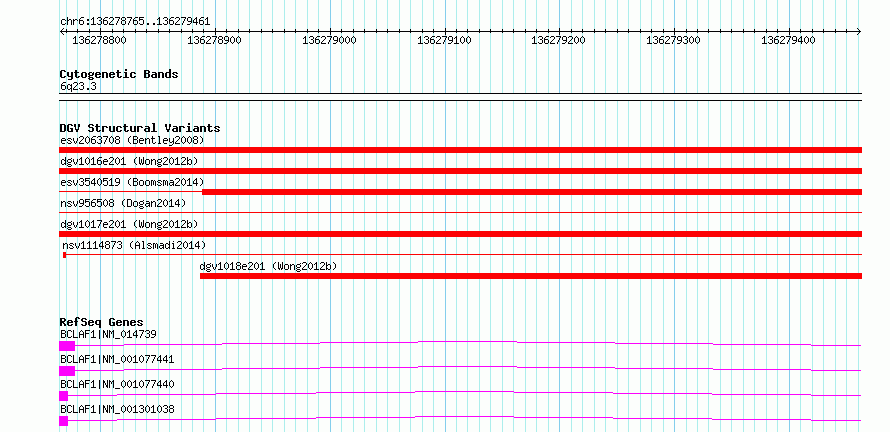Click the magenta exon block of NM_001077440
890x432 pixels.
point(64,396)
